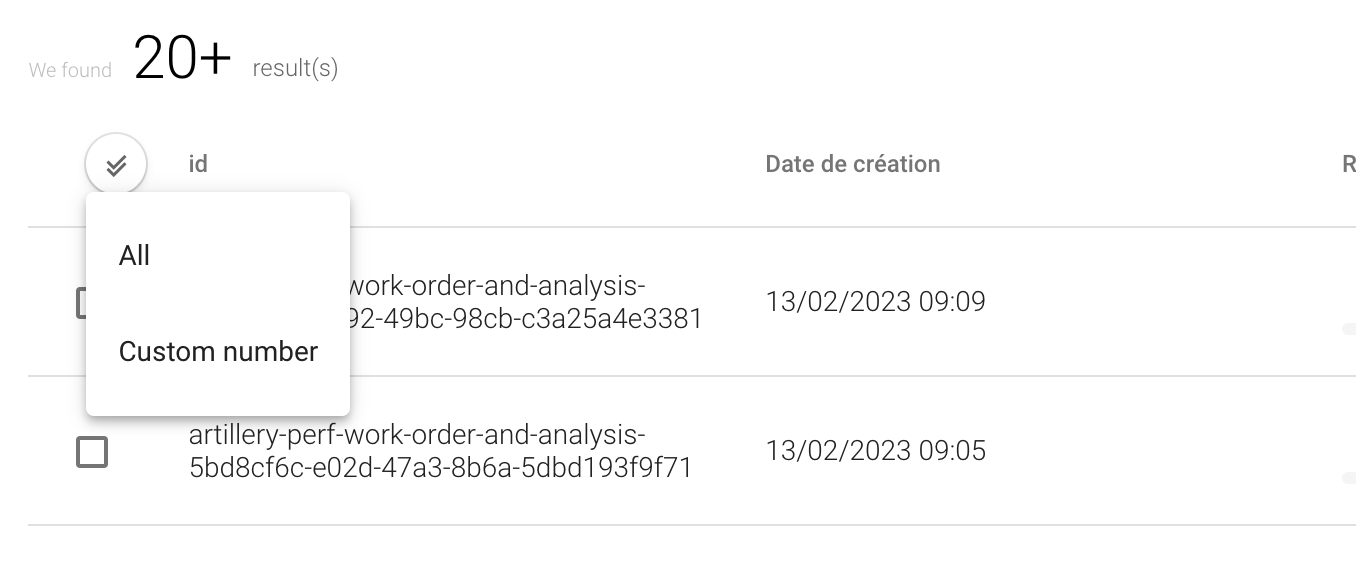The width and height of the screenshot is (1356, 570).
Task: Click the 13/02/2023 09:05 date cell
Action: (875, 450)
